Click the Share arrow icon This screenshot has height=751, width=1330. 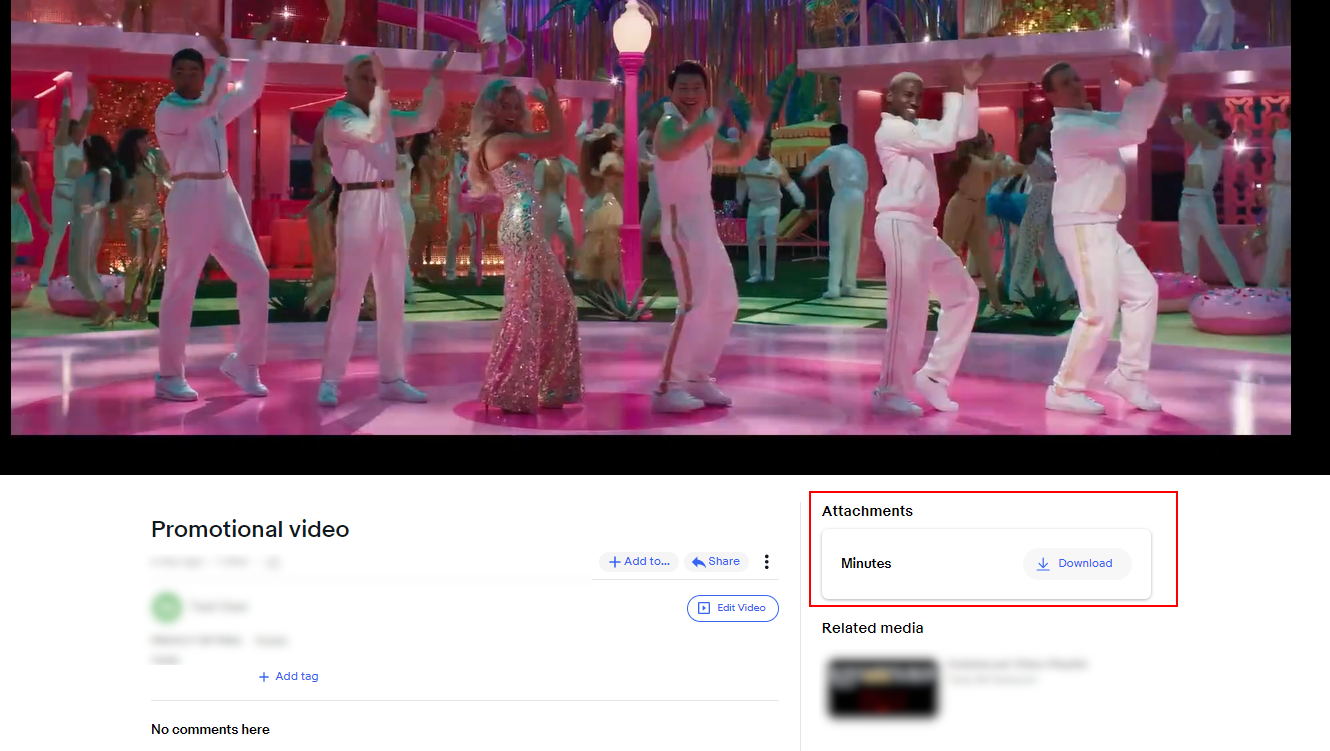click(x=699, y=562)
